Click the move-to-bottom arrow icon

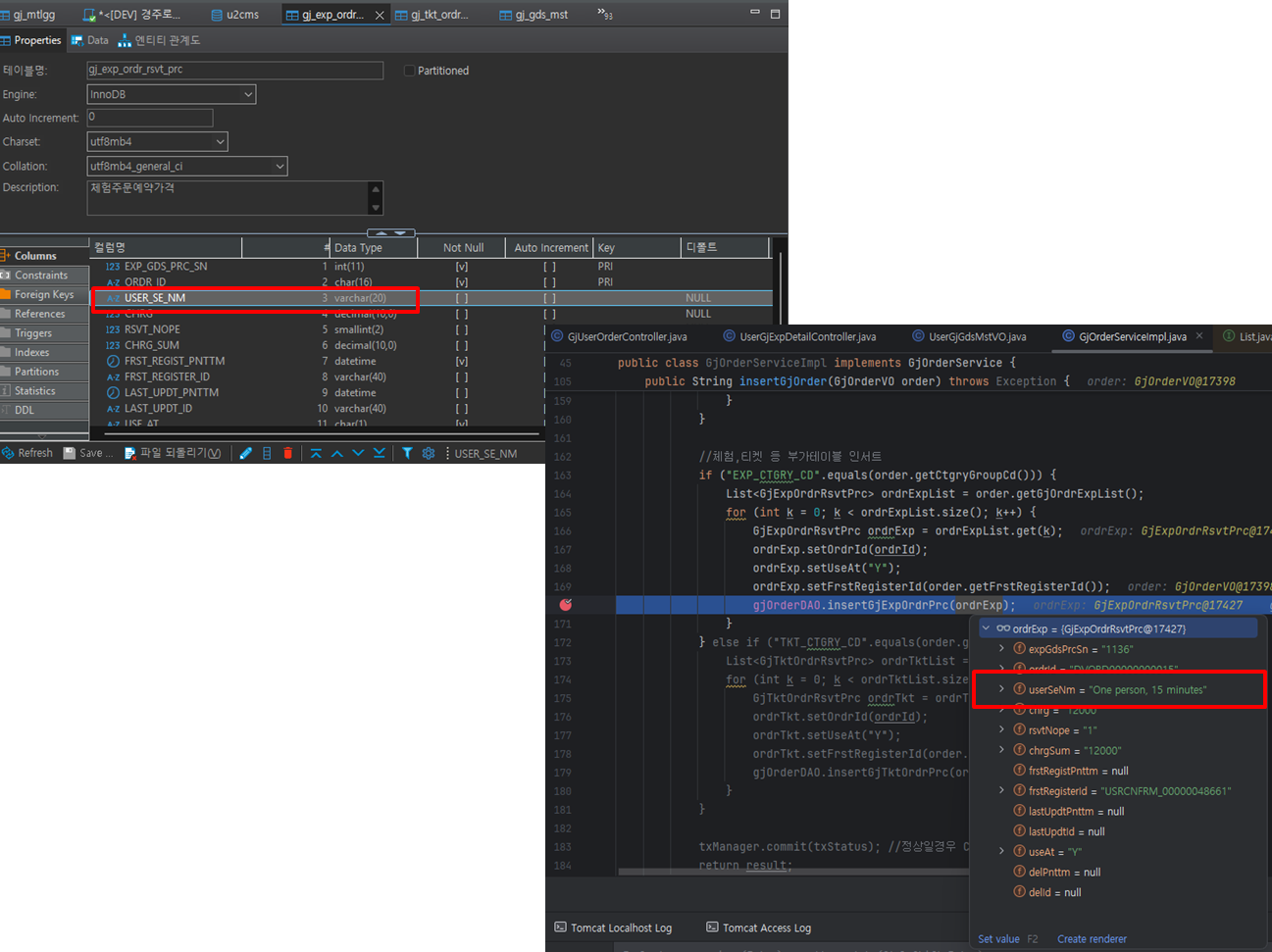pyautogui.click(x=380, y=453)
